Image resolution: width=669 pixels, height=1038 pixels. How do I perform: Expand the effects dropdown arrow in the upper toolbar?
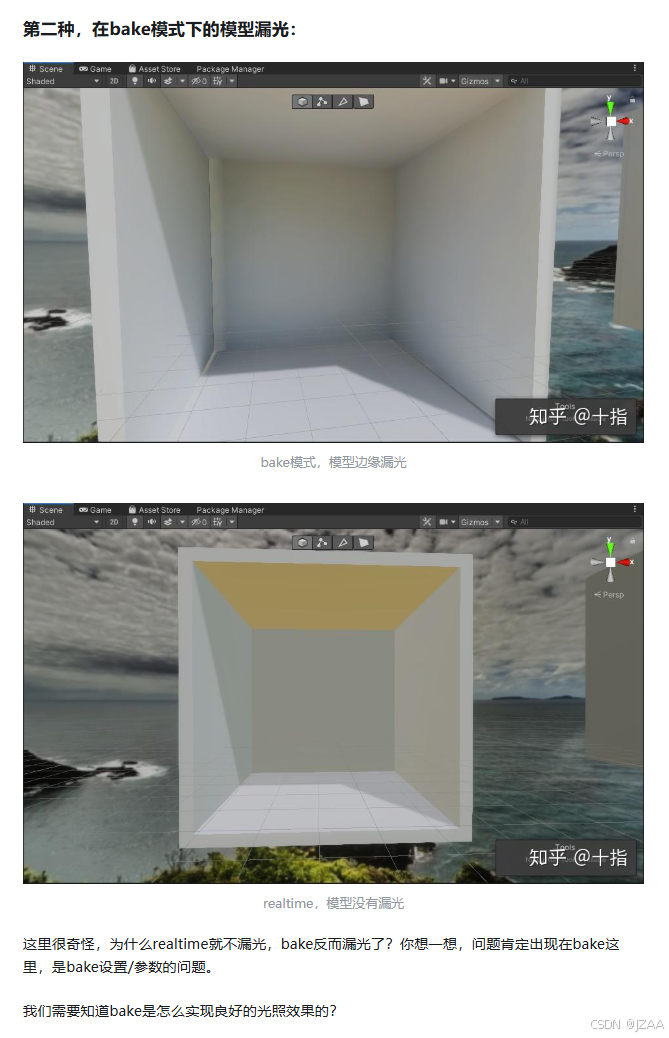click(182, 81)
